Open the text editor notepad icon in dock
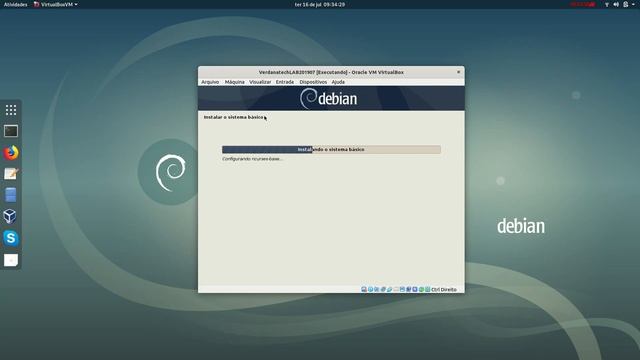 pyautogui.click(x=11, y=174)
